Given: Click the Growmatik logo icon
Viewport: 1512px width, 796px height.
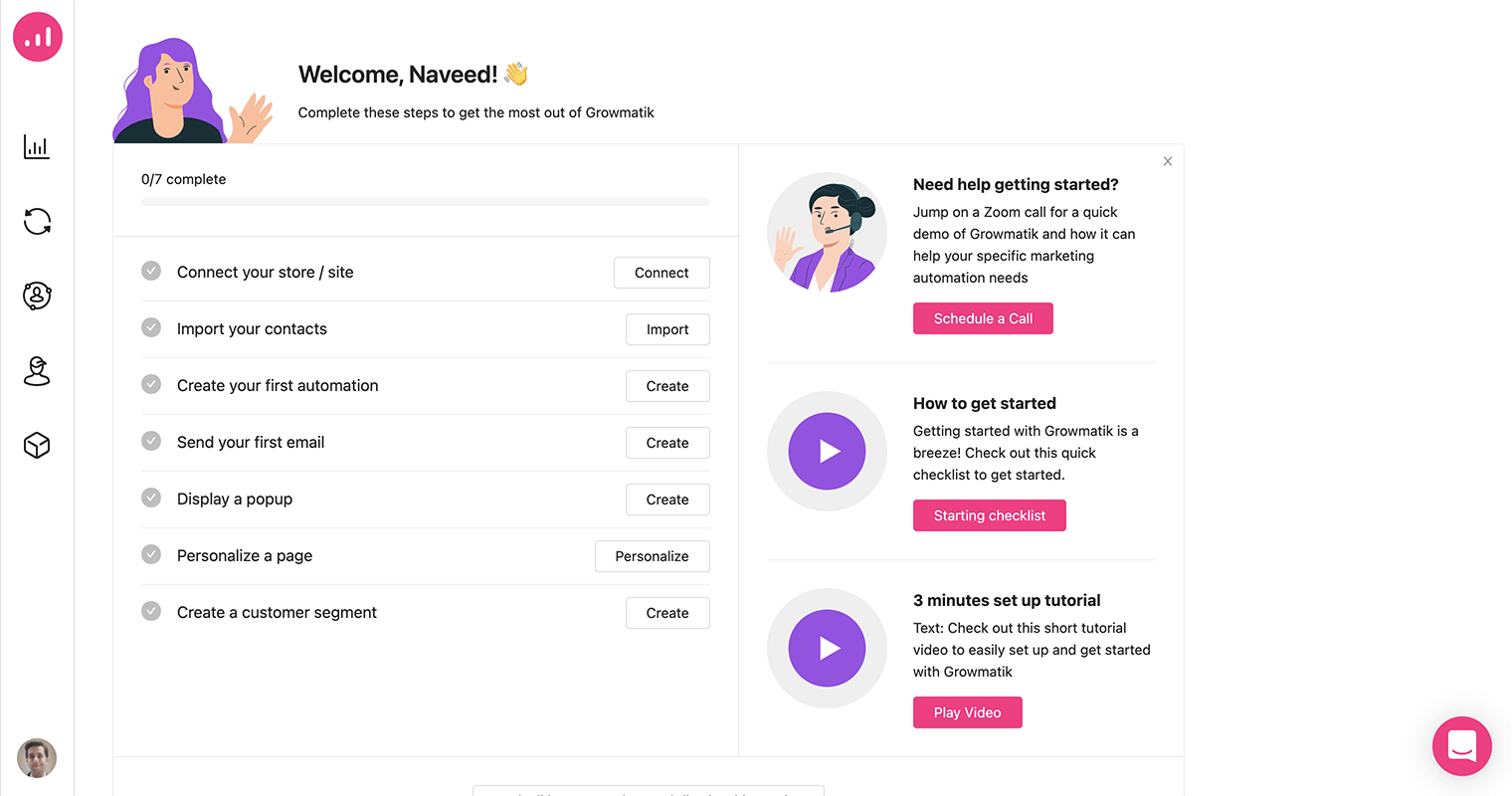Looking at the screenshot, I should click(38, 37).
